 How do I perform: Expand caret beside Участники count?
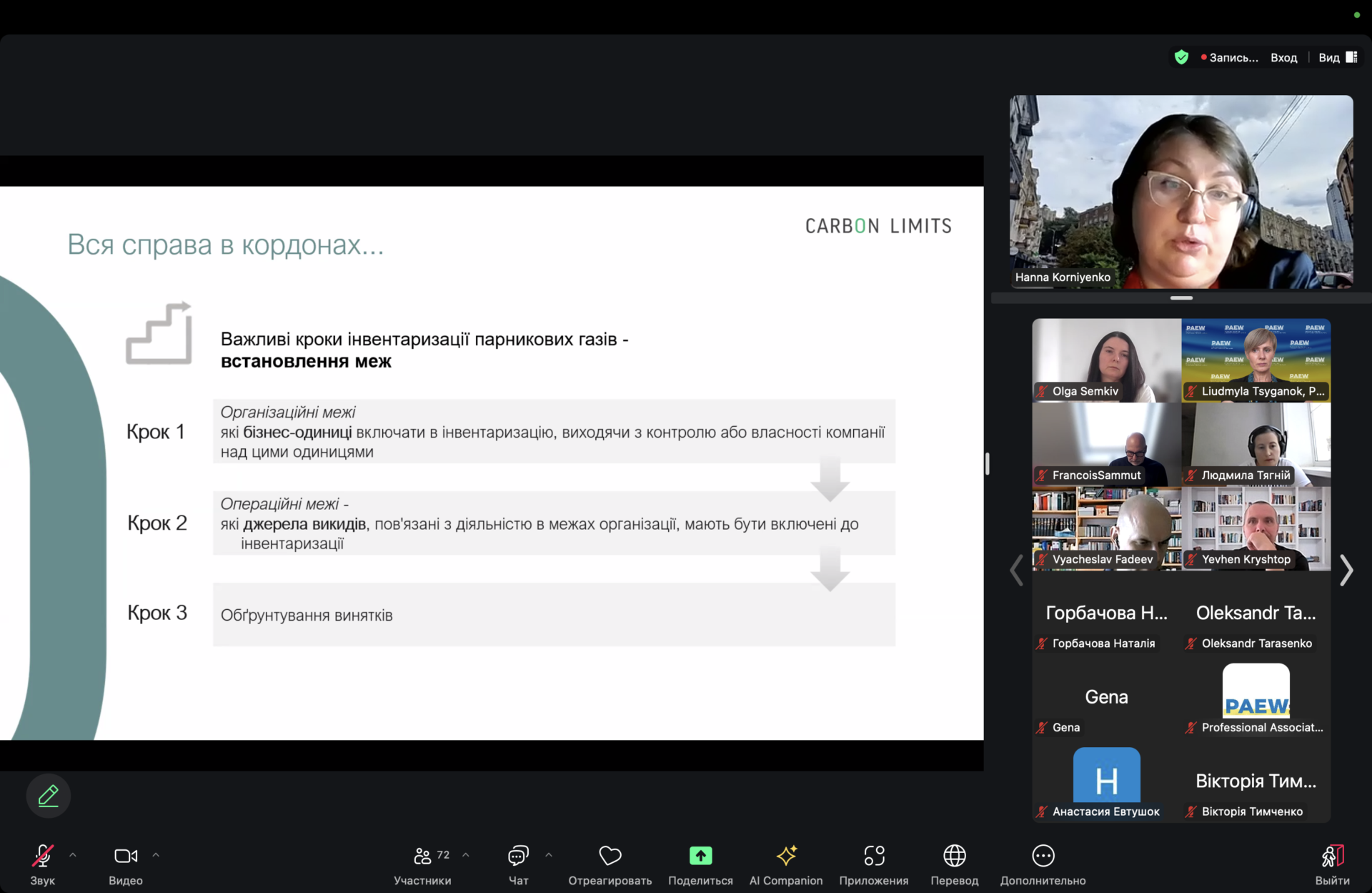tap(466, 855)
